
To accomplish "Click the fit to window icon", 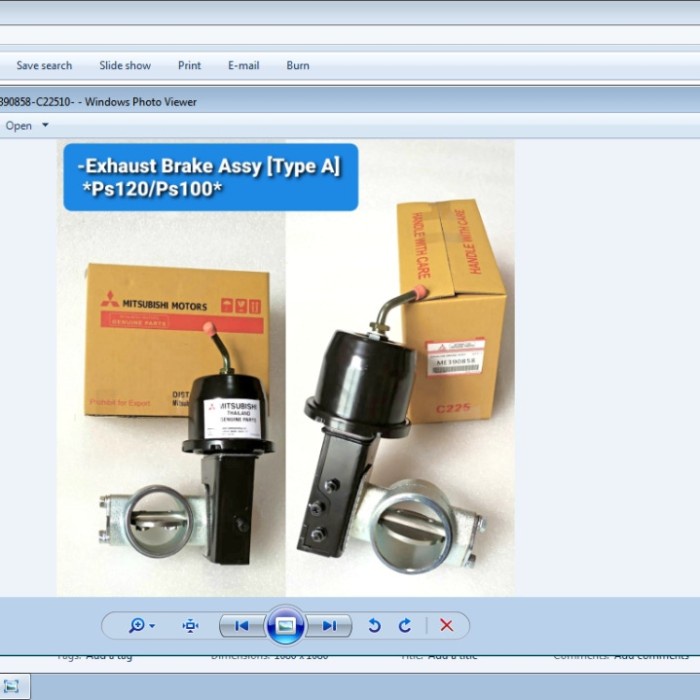I will tap(190, 626).
